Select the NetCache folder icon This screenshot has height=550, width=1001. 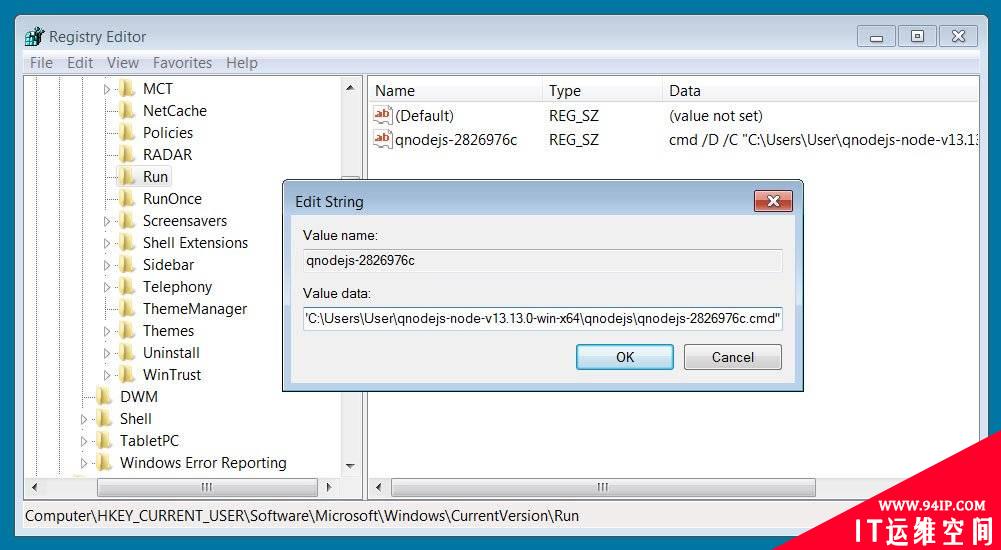(x=127, y=110)
